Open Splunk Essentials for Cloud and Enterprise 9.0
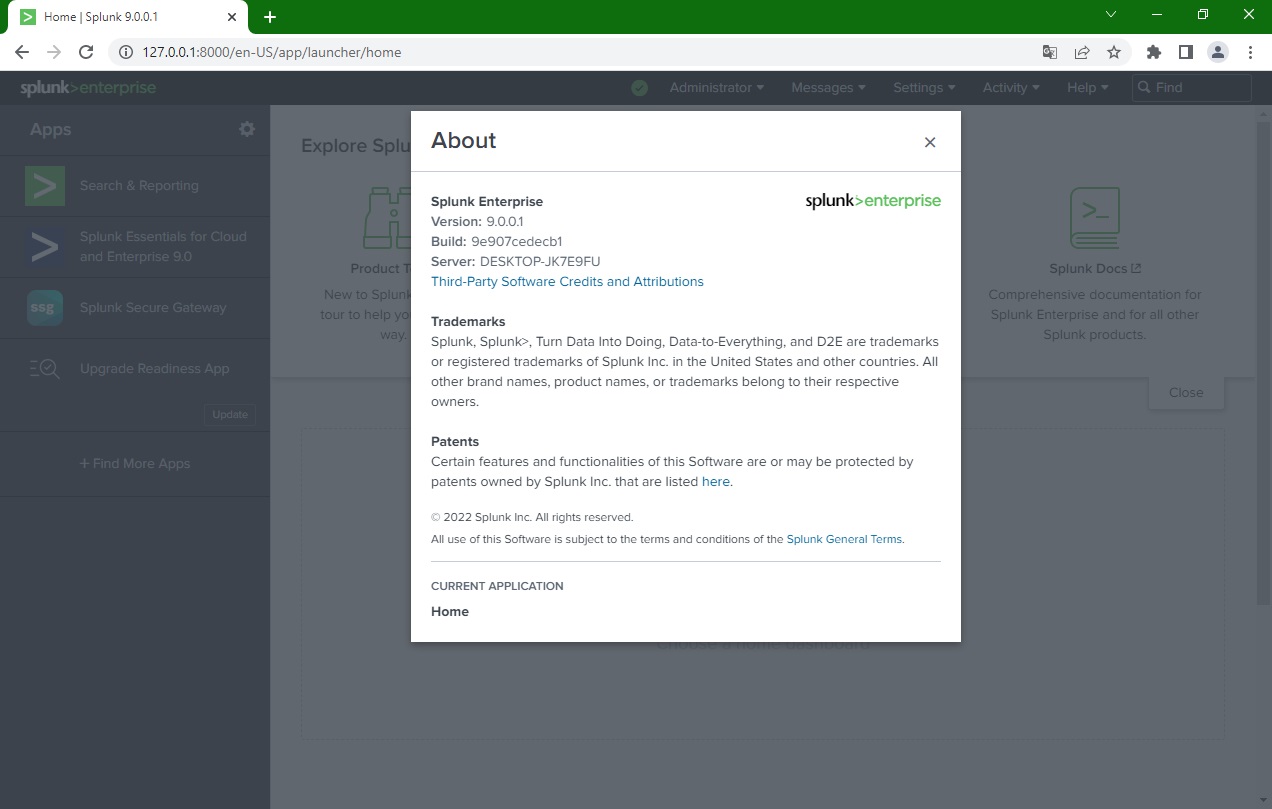The width and height of the screenshot is (1272, 809). point(163,246)
